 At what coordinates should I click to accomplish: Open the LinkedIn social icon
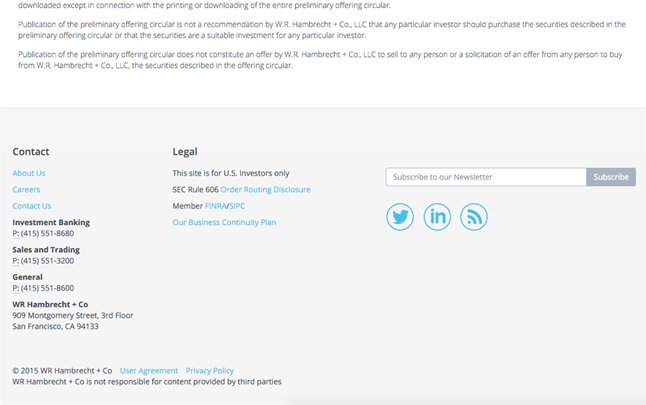437,217
